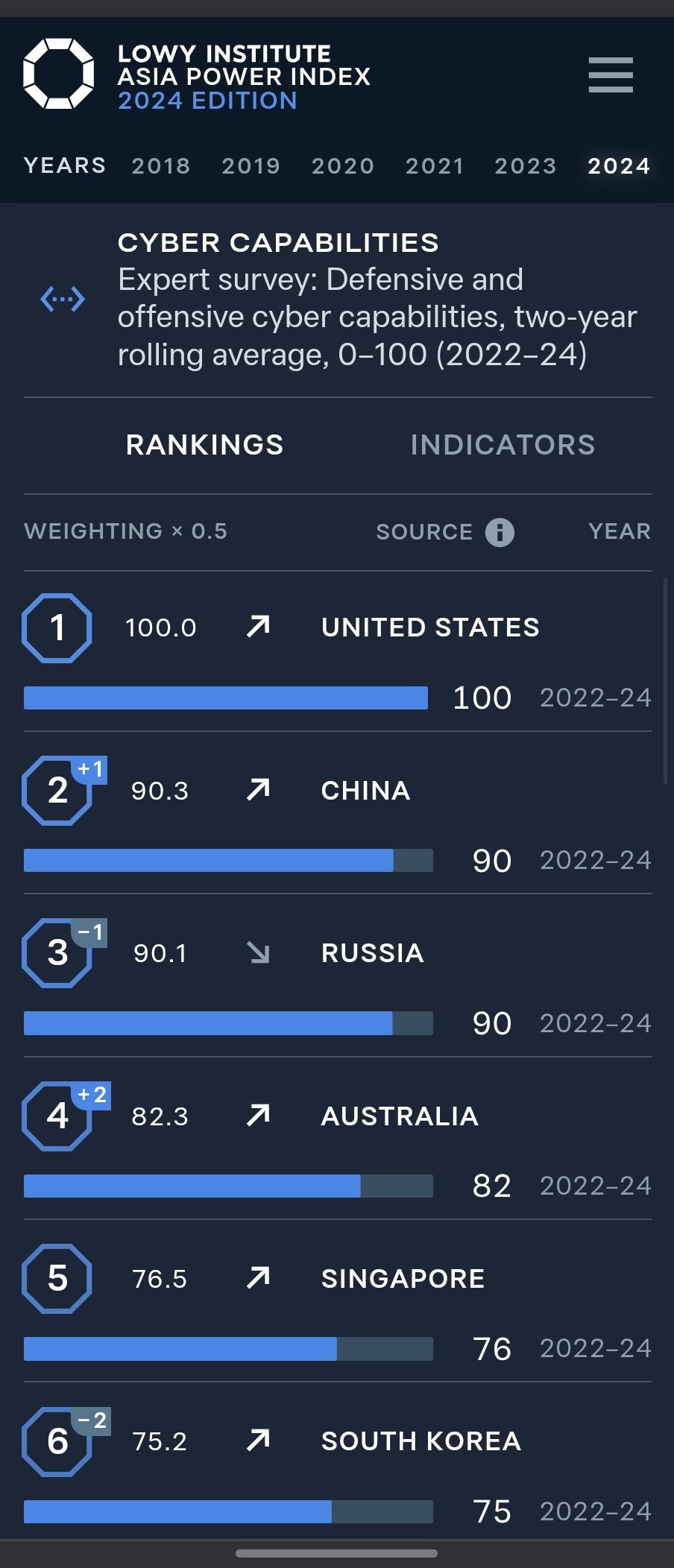Open the hamburger menu icon

(611, 75)
